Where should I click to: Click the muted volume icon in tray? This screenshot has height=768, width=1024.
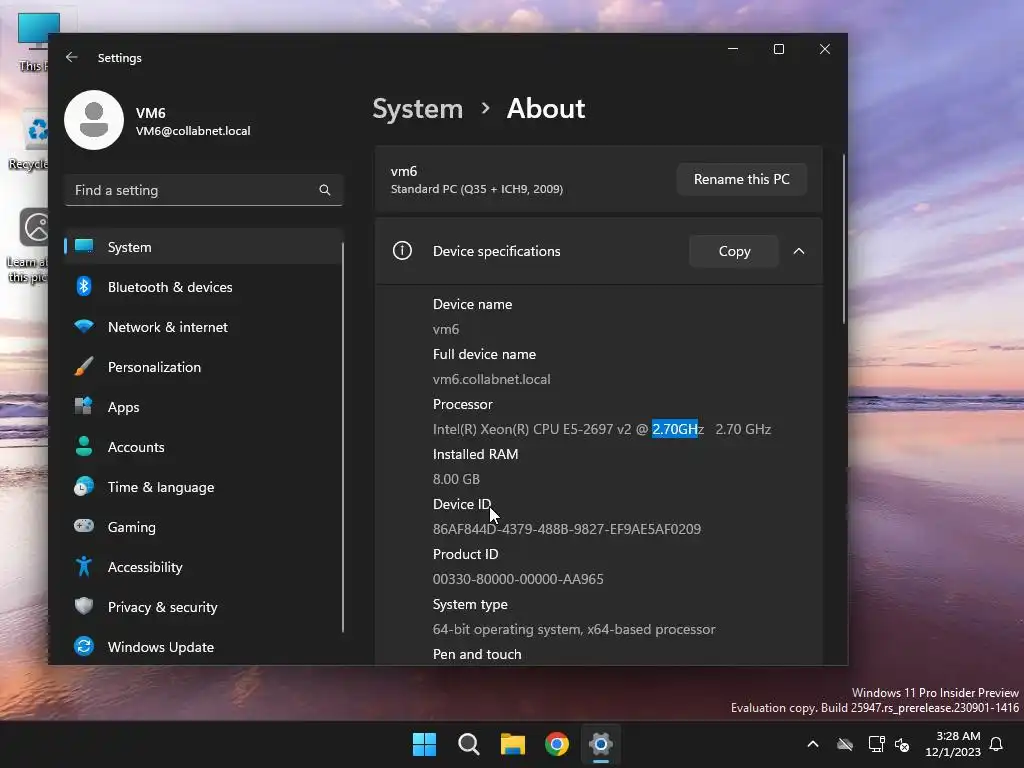point(903,744)
